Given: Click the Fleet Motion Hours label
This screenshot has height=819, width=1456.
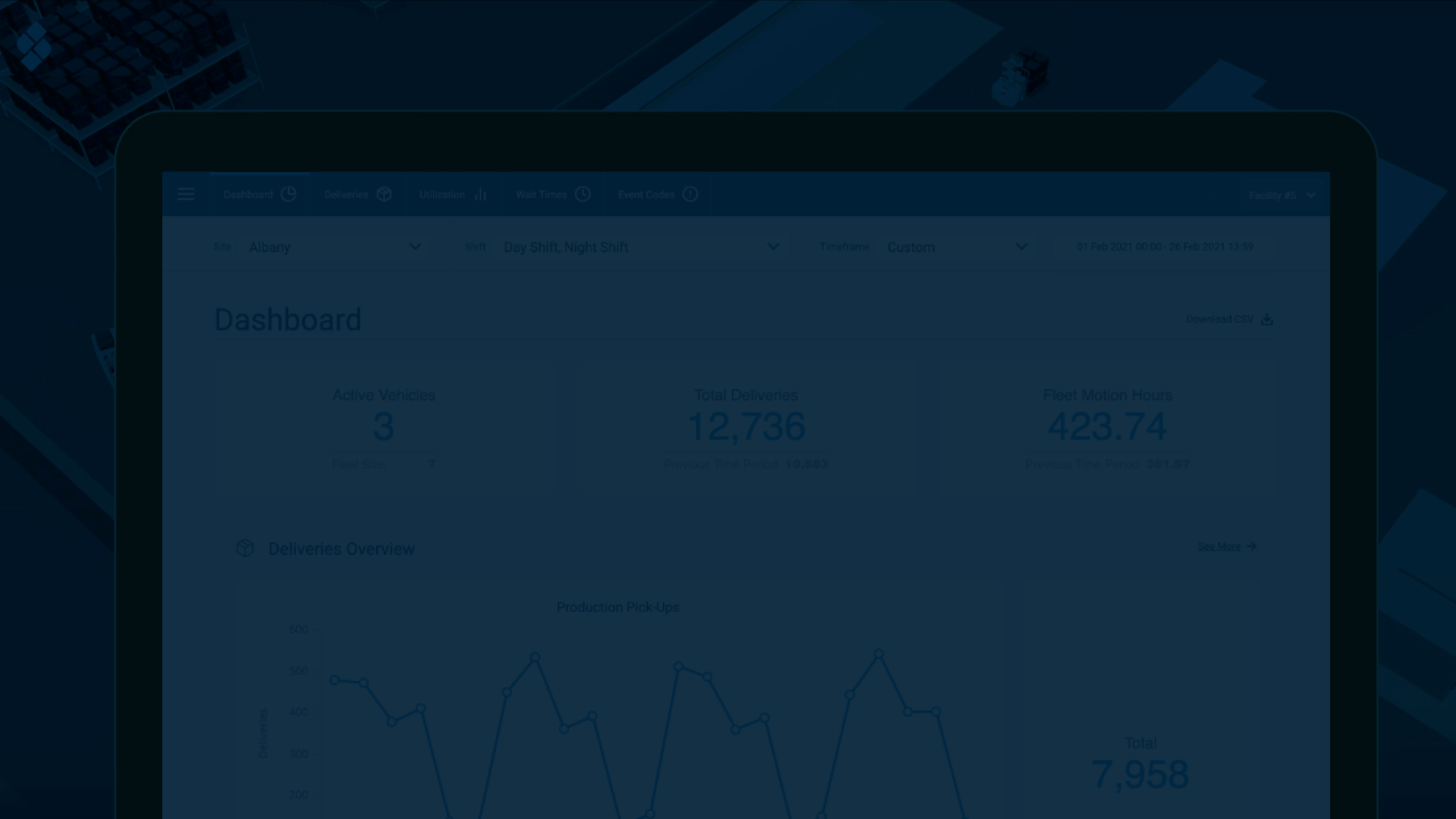Looking at the screenshot, I should (x=1107, y=395).
